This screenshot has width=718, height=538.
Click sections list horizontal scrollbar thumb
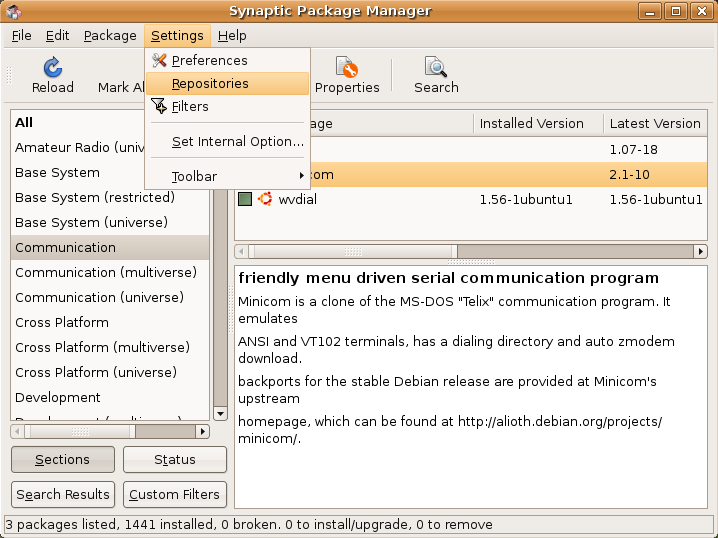pos(80,431)
